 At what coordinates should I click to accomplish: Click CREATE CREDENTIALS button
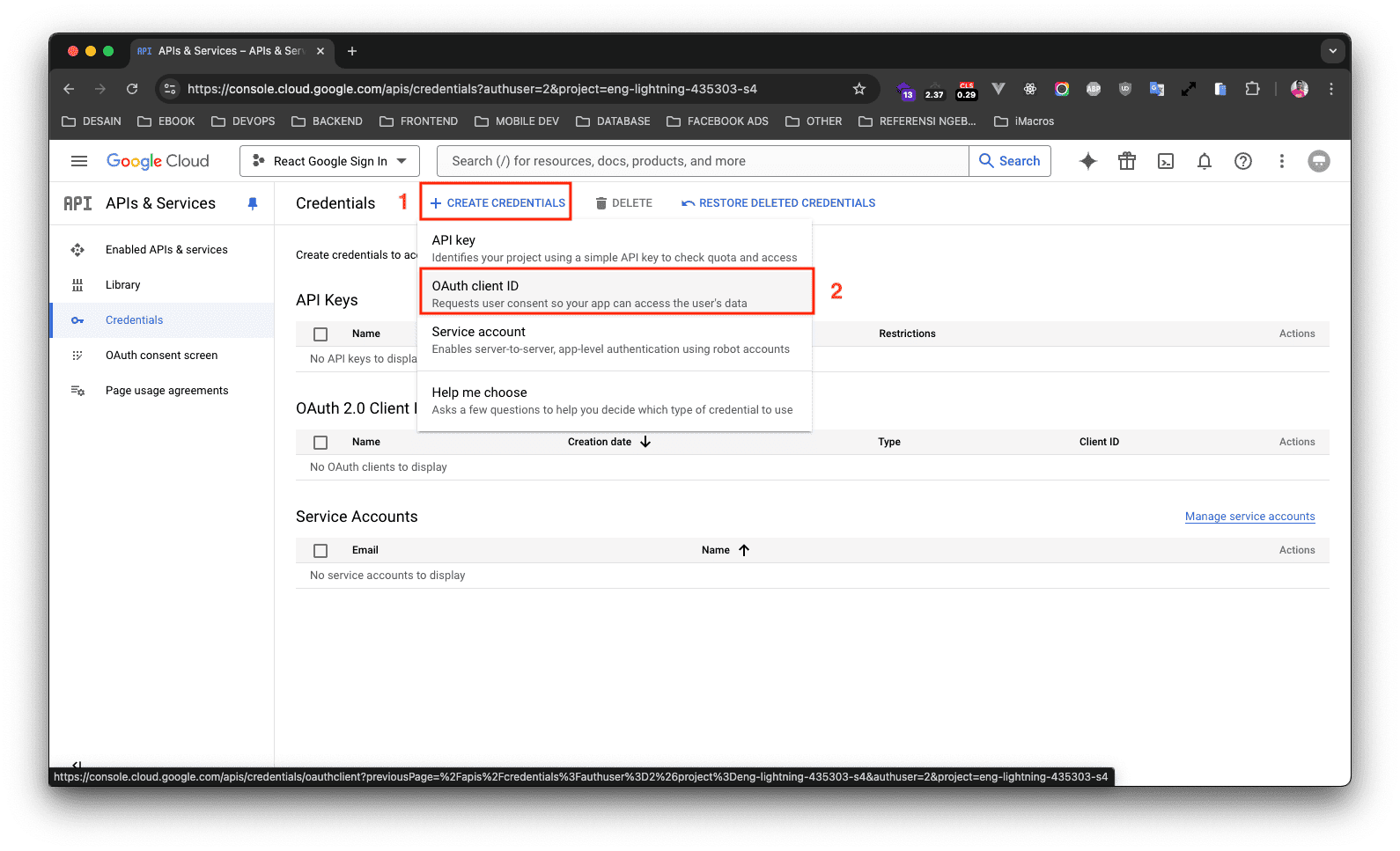[x=497, y=202]
